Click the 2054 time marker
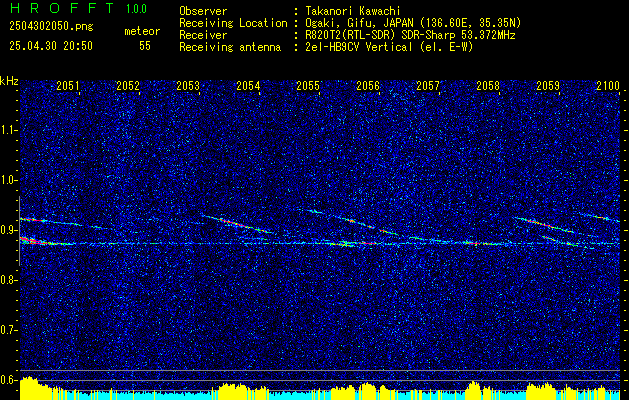629x400 pixels. tap(248, 86)
